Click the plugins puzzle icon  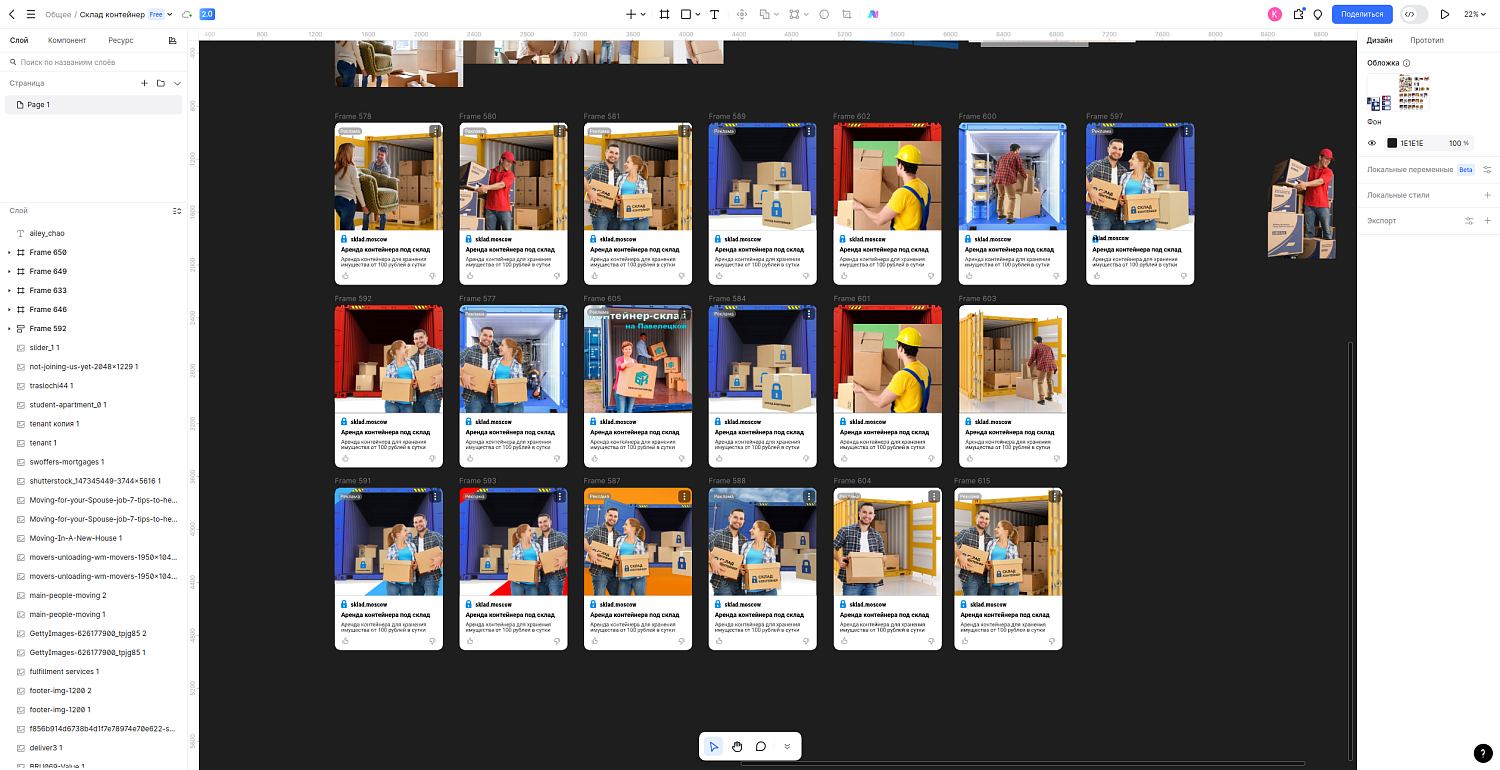[1298, 14]
